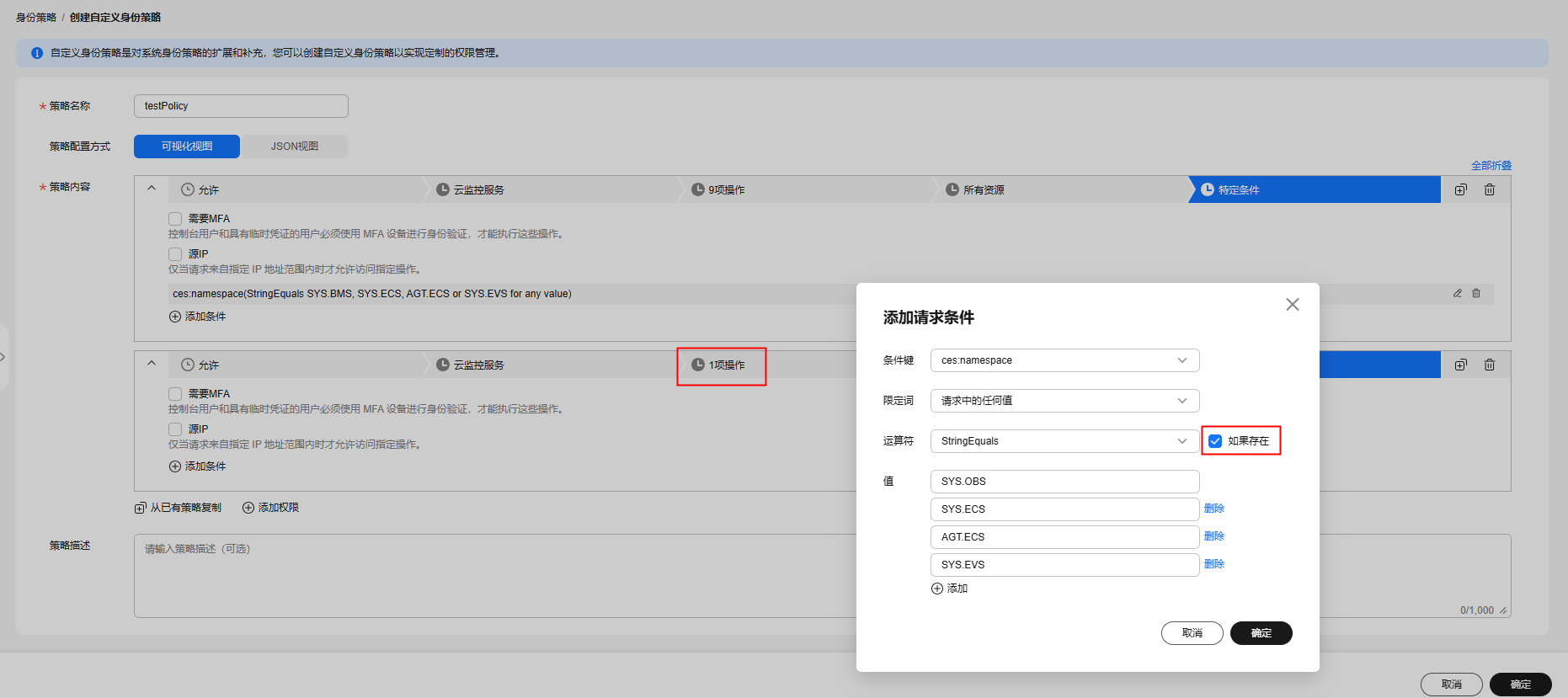
Task: Collapse the first policy statement chevron
Action: pos(152,189)
